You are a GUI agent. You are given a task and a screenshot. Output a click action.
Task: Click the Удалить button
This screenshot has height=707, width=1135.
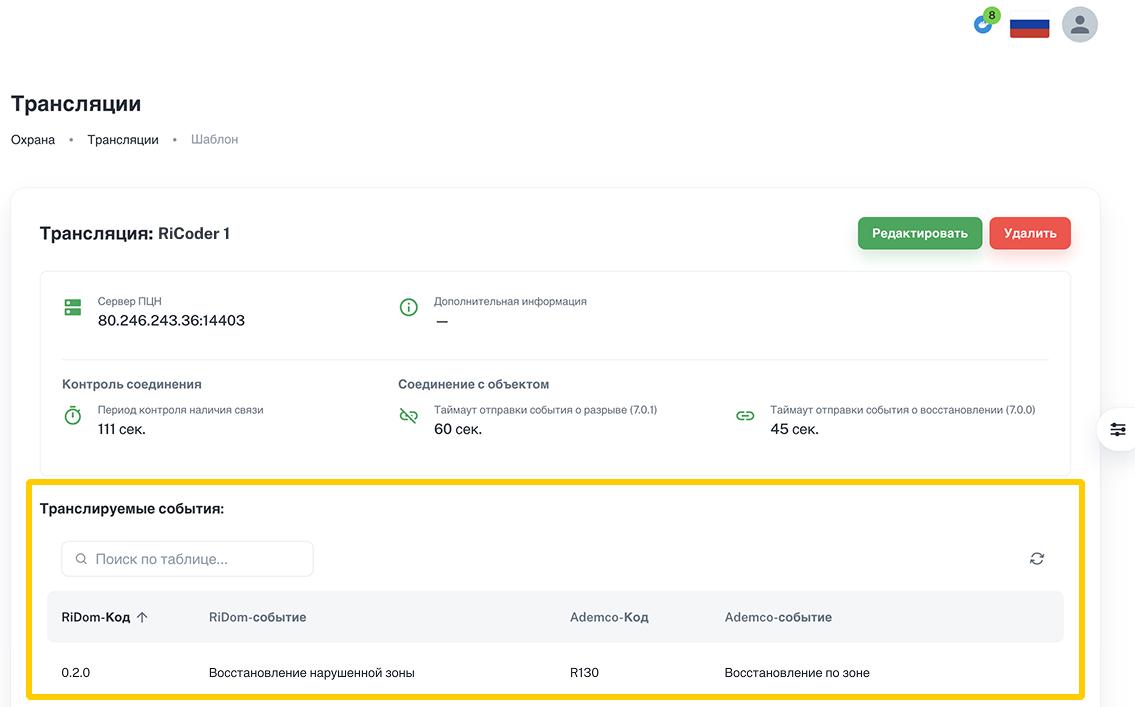pos(1029,233)
